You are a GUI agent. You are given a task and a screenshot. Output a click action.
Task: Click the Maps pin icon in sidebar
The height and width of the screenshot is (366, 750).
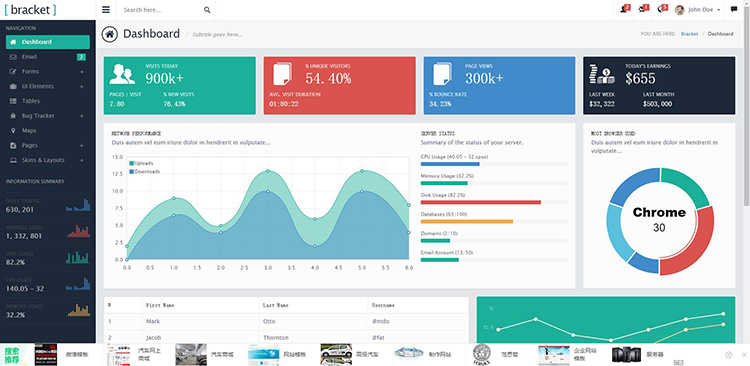point(12,131)
